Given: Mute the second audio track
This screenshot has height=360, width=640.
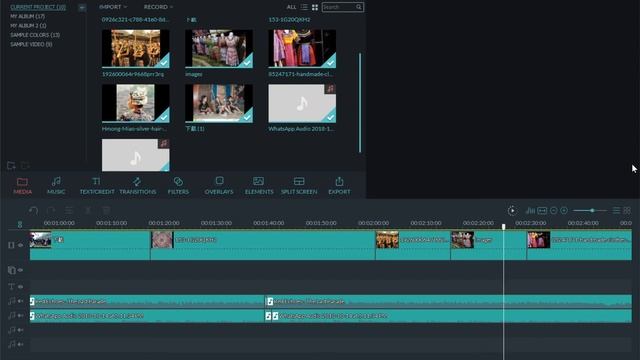Looking at the screenshot, I should [x=20, y=316].
